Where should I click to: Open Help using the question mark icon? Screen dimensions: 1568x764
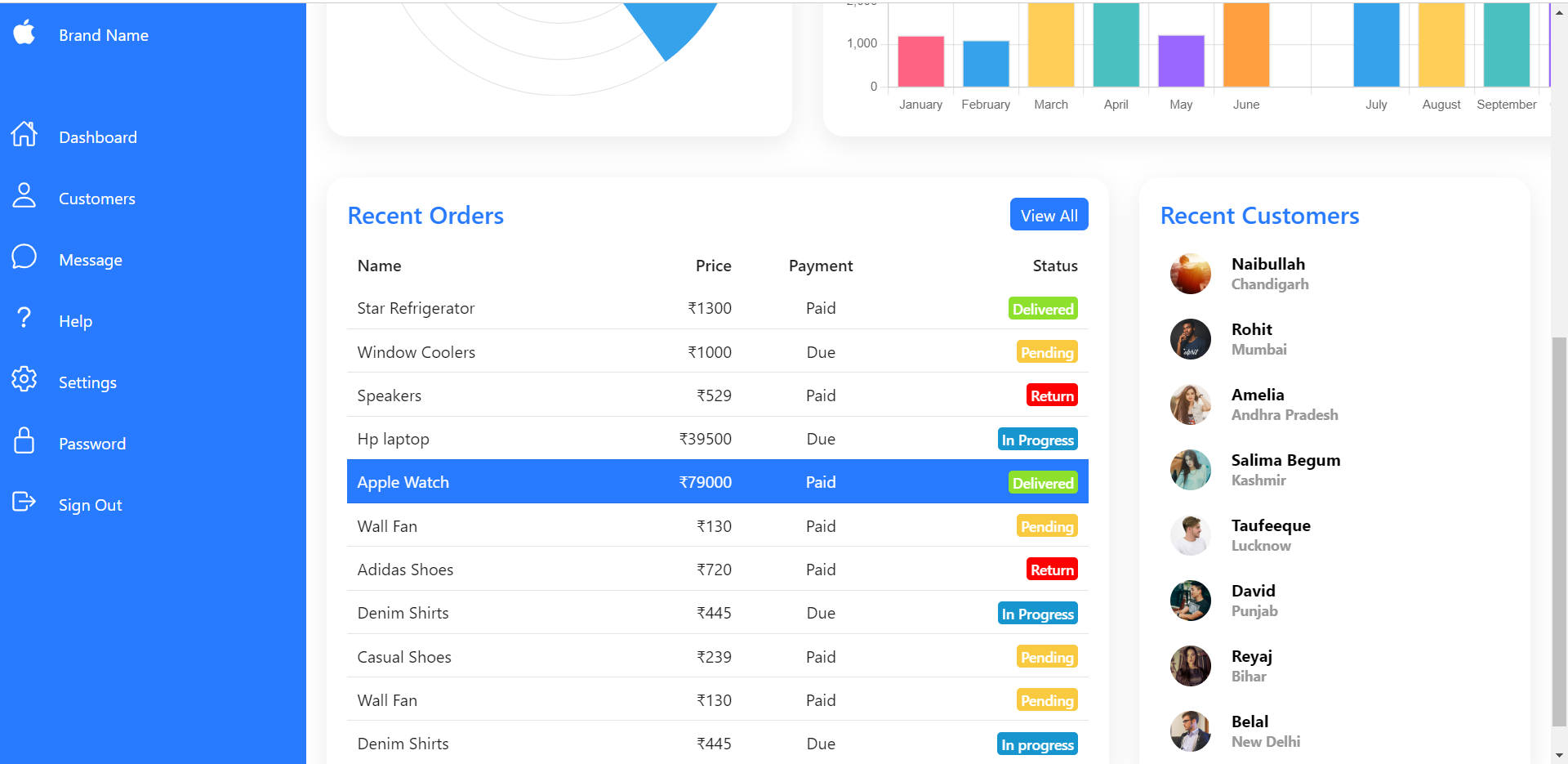point(24,319)
